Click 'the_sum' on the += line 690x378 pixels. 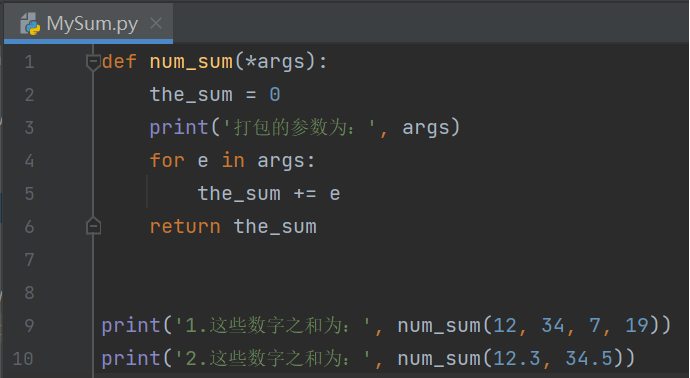pos(239,194)
